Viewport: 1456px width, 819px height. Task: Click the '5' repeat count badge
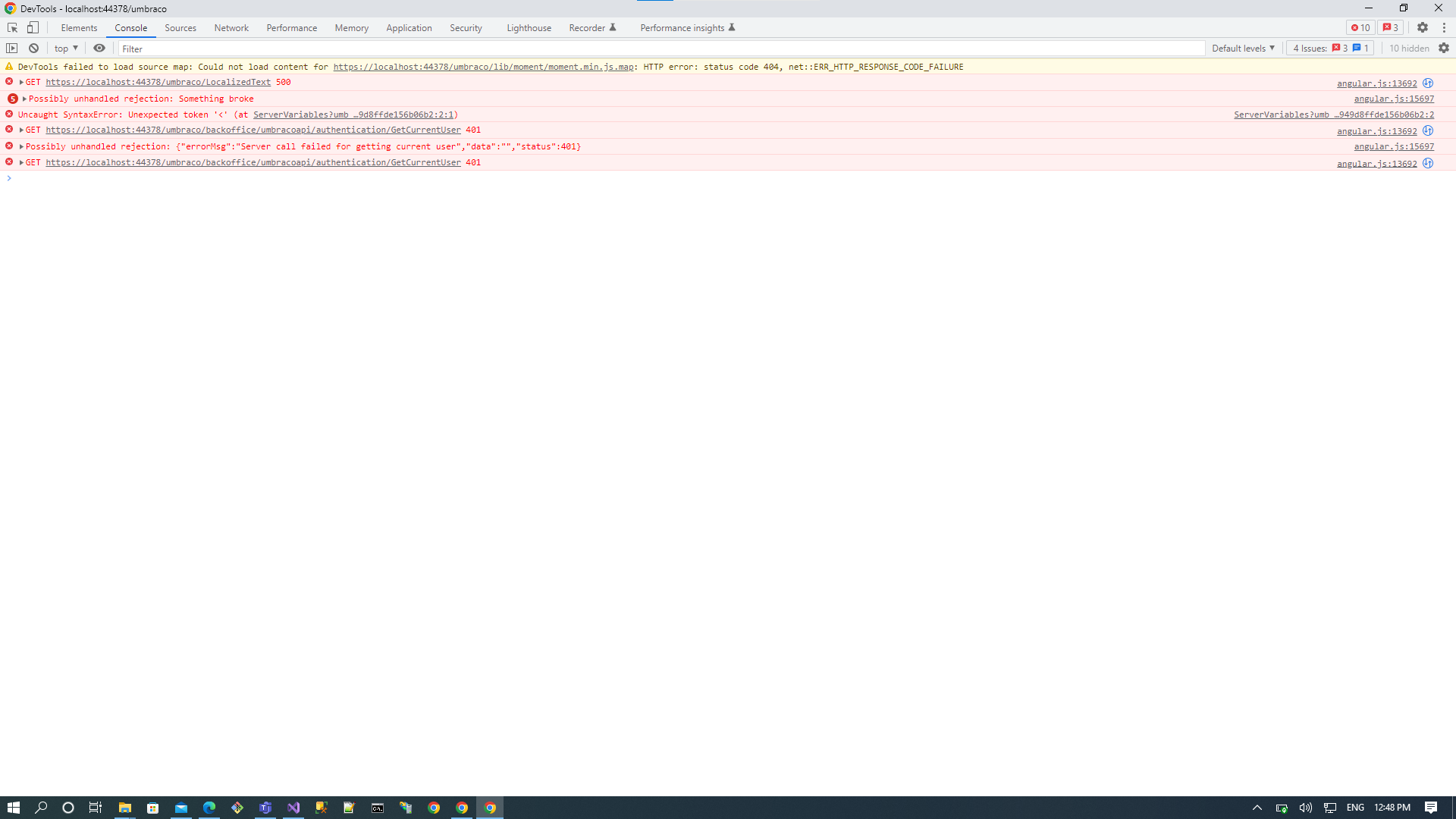point(12,99)
